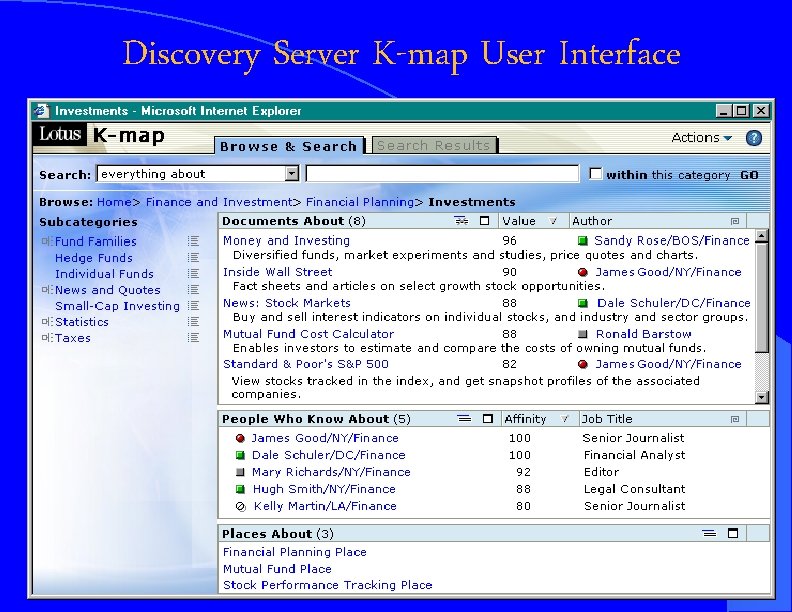Open document list icon for Fund Families

point(193,241)
